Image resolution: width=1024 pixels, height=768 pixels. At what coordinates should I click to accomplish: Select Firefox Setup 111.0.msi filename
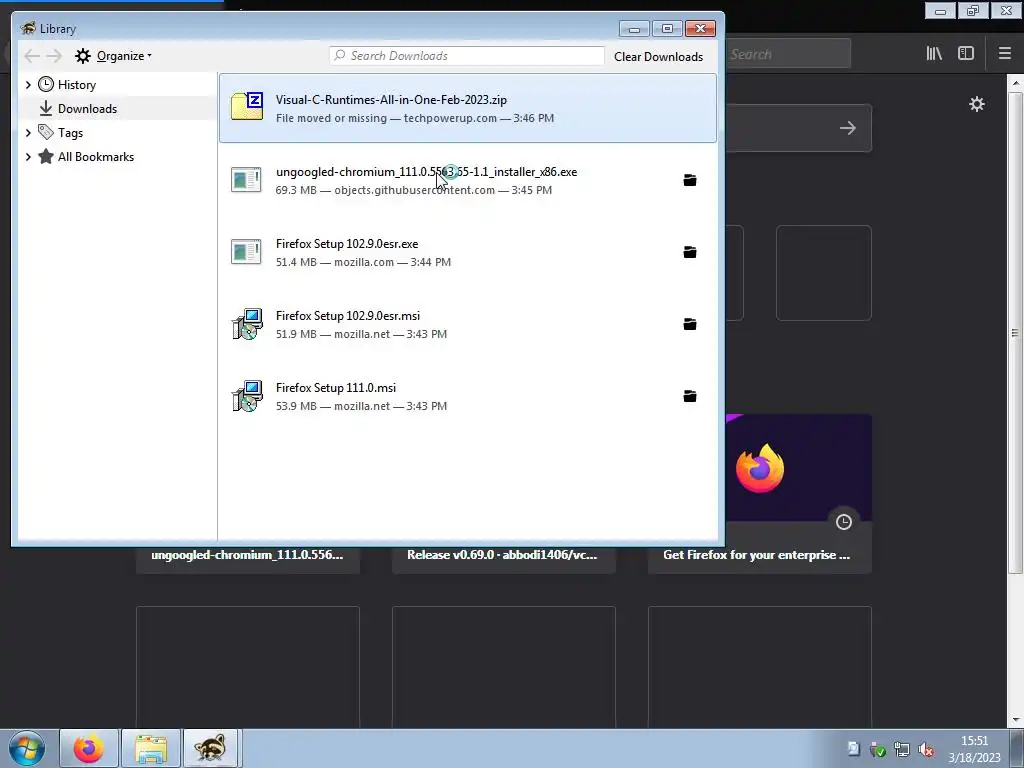(336, 387)
